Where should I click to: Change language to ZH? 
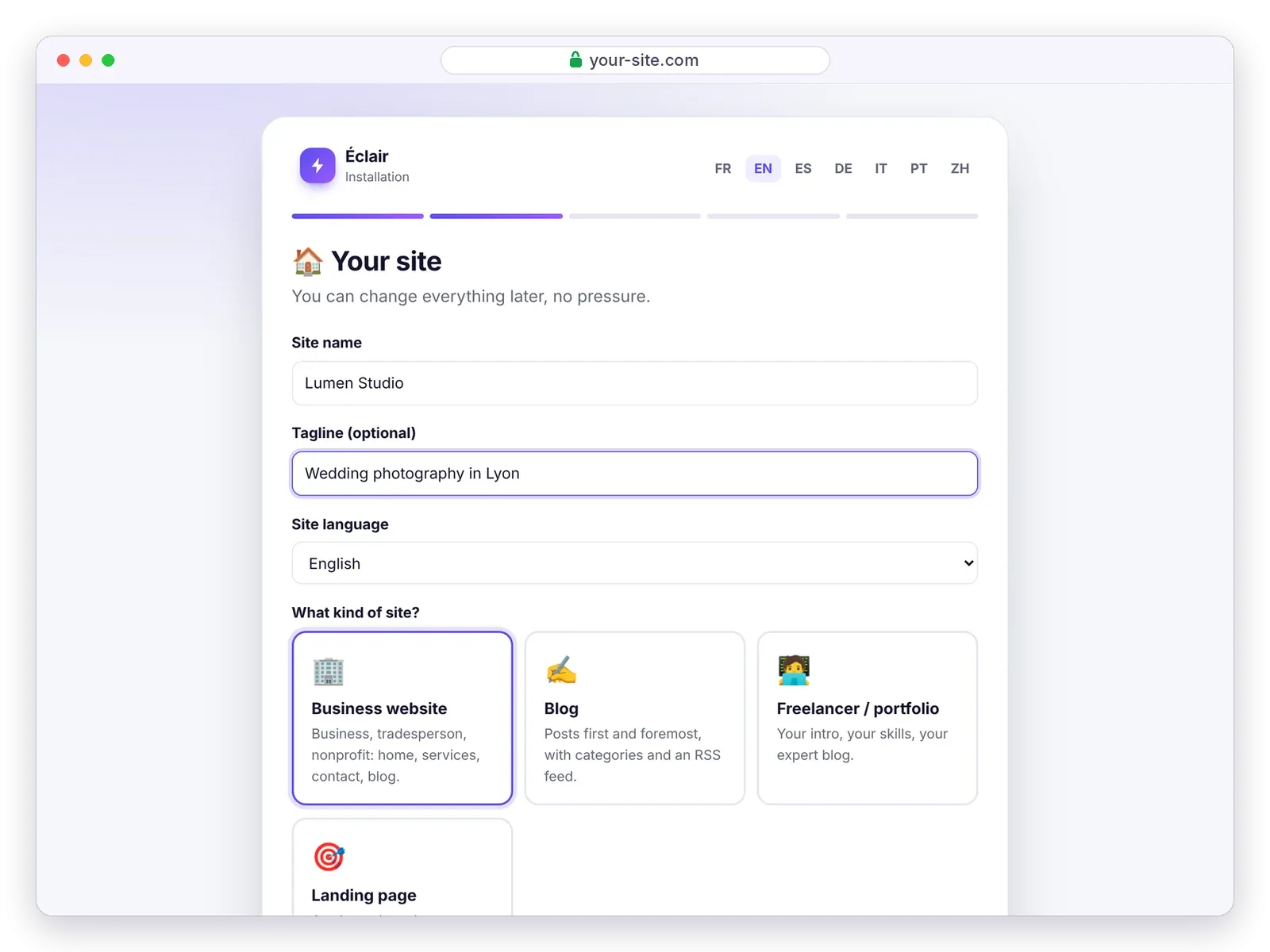(960, 168)
